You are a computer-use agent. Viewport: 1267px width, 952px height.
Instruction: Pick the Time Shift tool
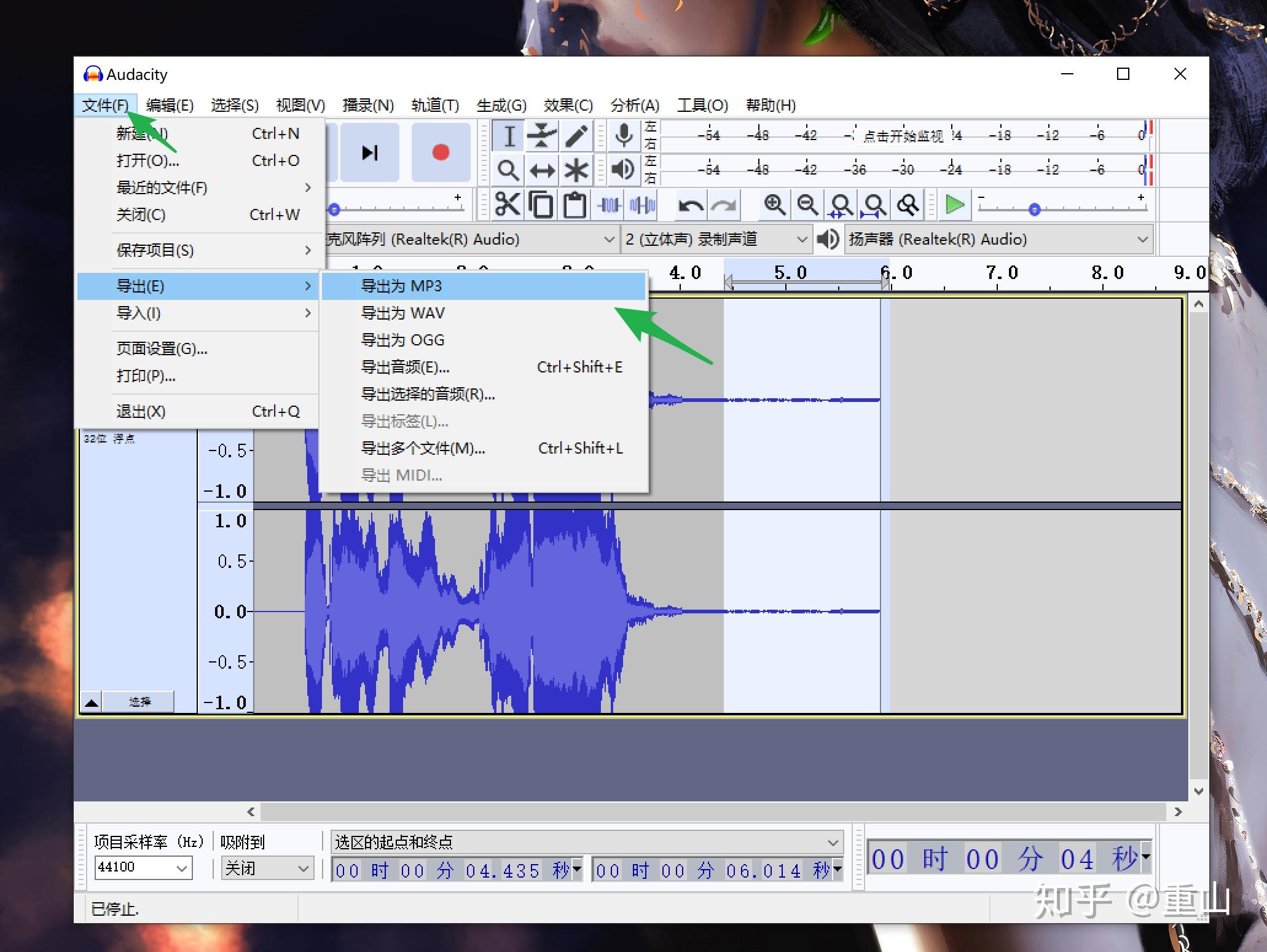point(542,170)
